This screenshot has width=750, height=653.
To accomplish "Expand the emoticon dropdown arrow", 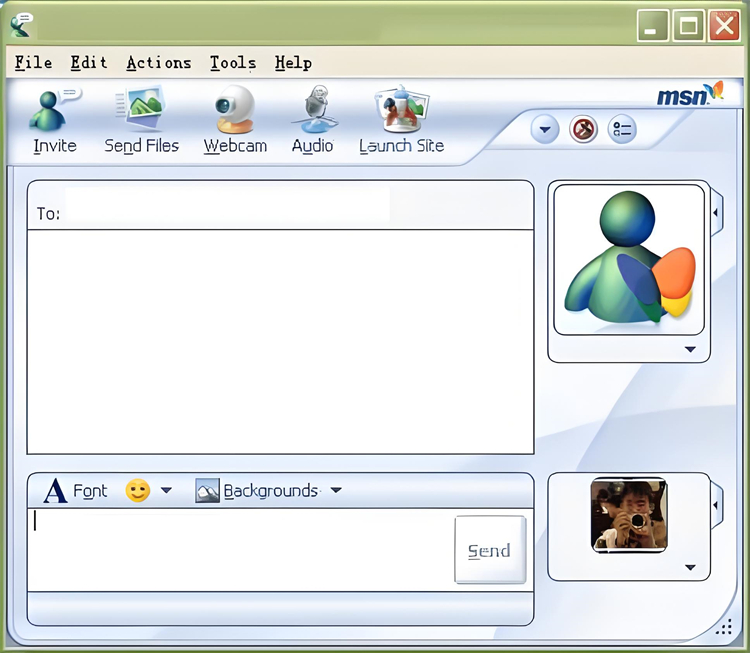I will tap(166, 490).
